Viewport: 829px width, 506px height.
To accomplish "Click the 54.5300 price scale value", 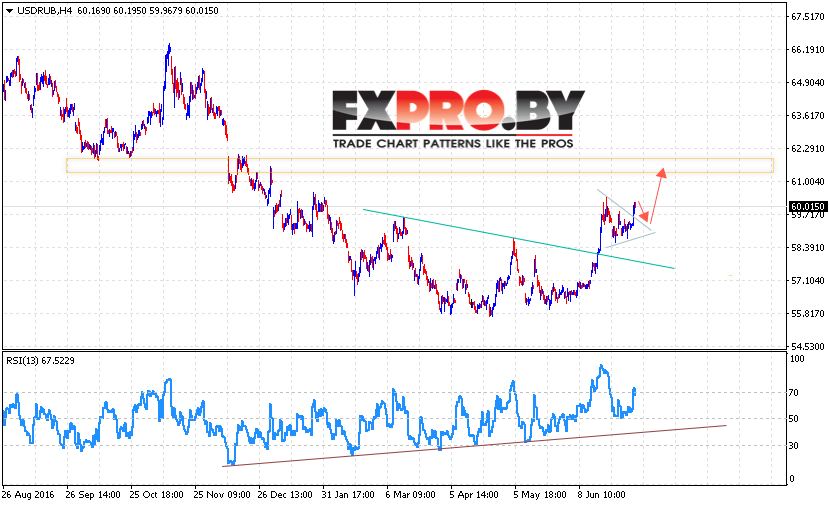I will click(x=807, y=346).
